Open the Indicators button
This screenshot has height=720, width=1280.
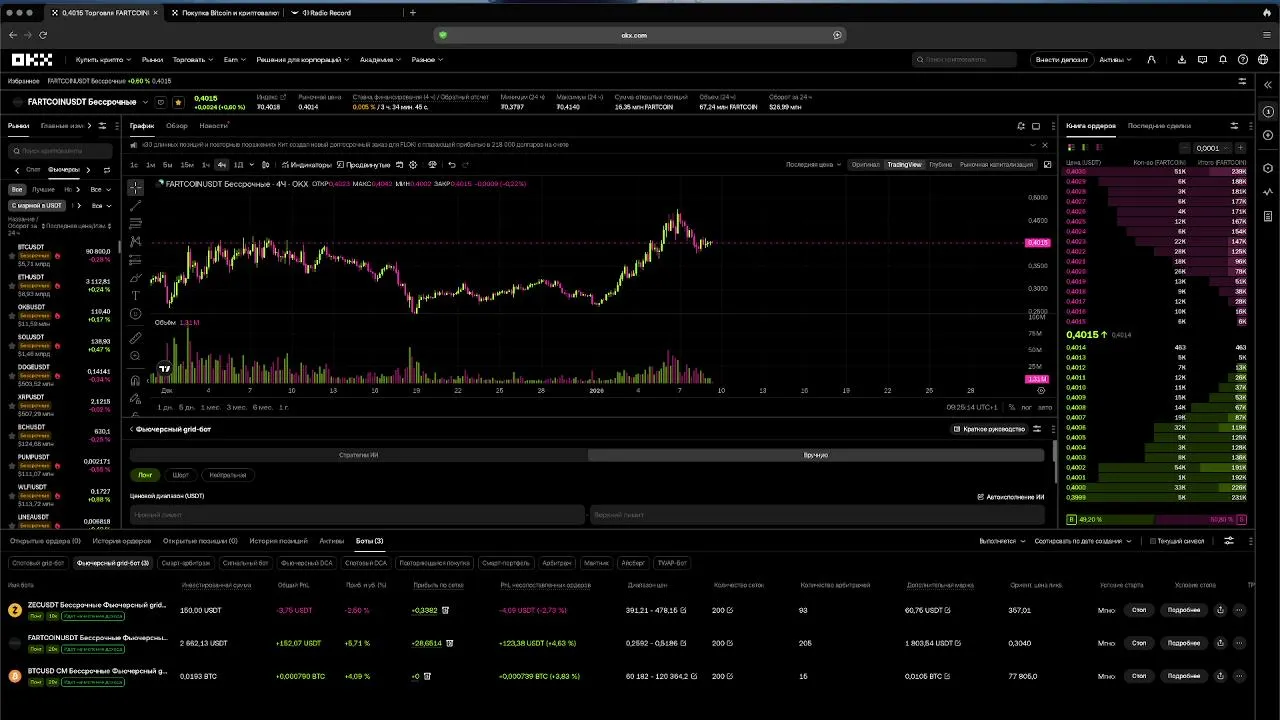click(x=306, y=164)
